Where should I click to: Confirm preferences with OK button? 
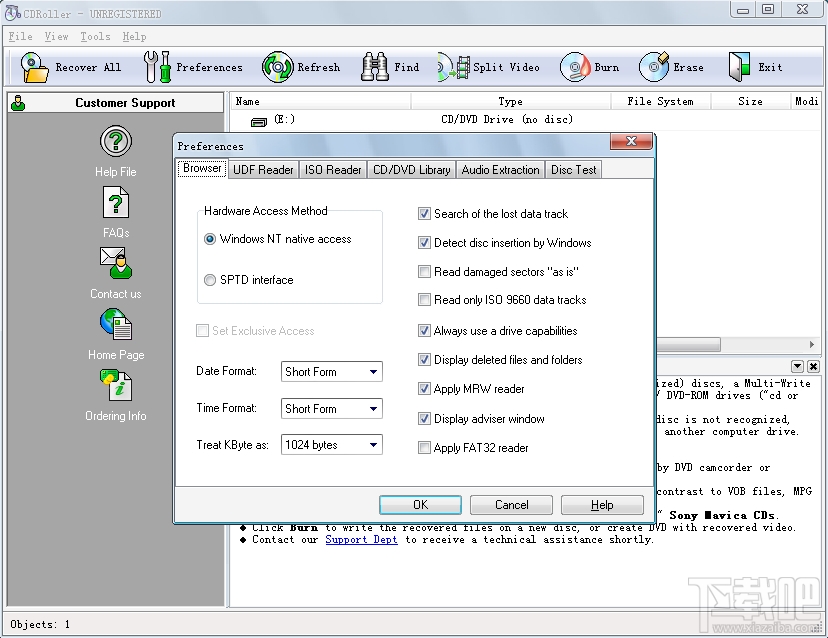coord(420,505)
